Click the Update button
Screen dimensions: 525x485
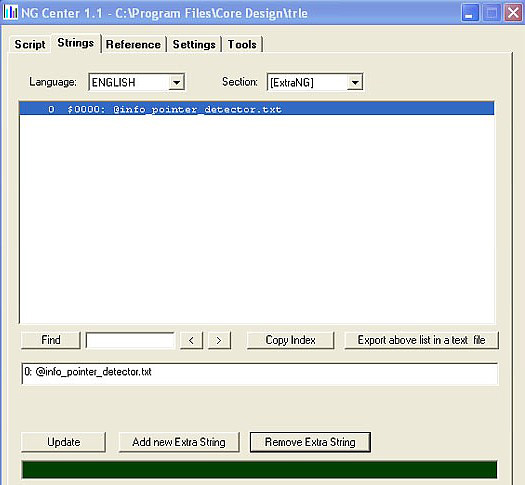tap(64, 442)
